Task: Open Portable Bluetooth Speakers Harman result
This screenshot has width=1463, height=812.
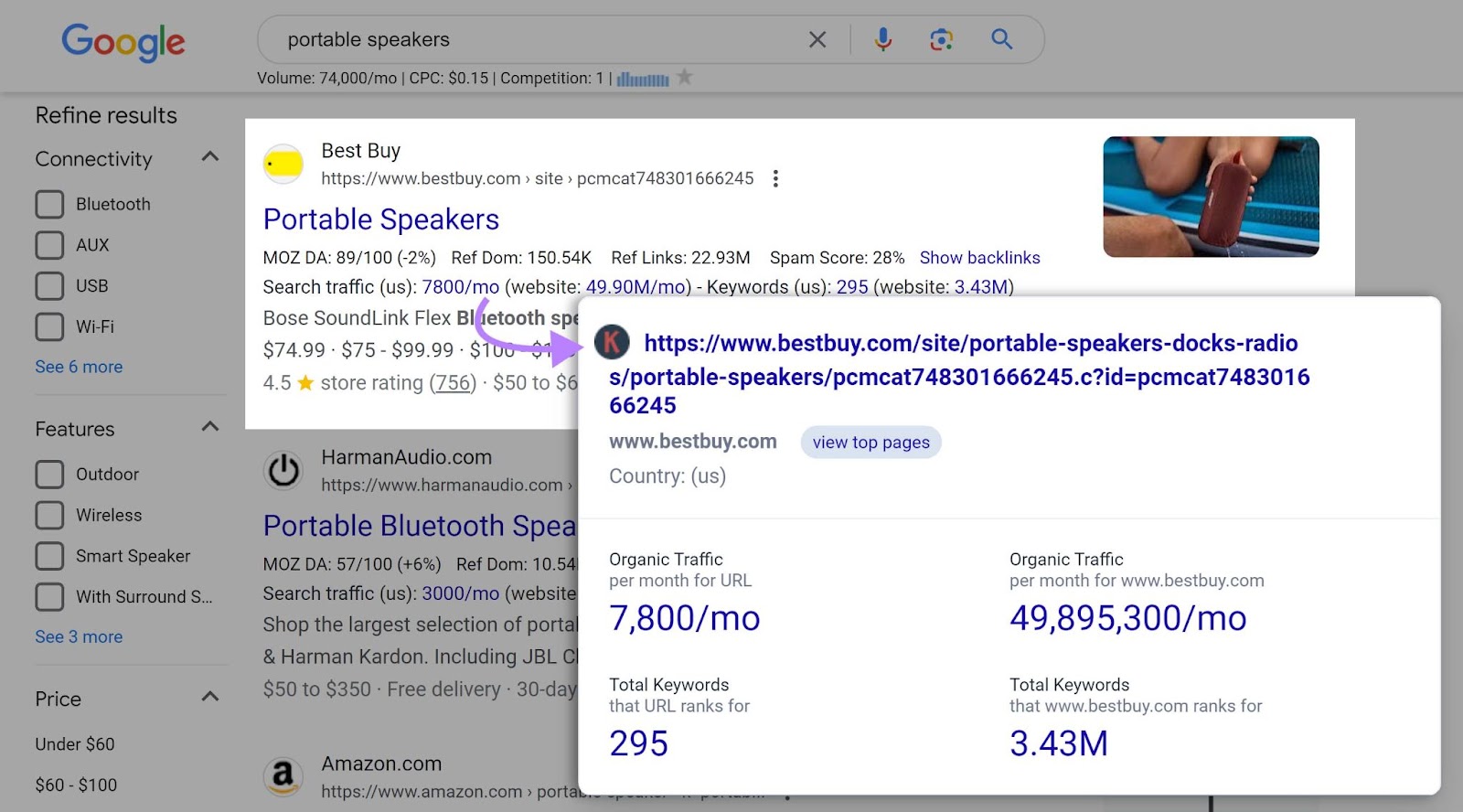Action: coord(420,526)
